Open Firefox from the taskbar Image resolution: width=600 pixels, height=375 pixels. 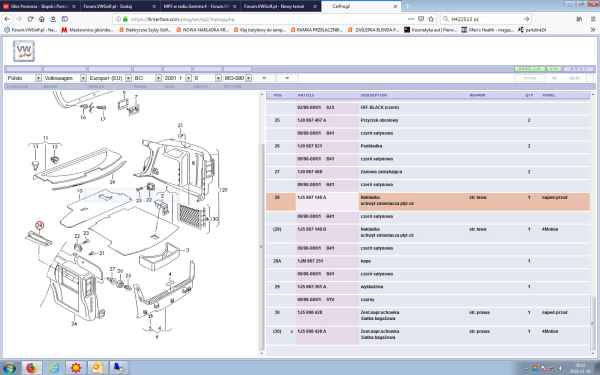tap(32, 368)
